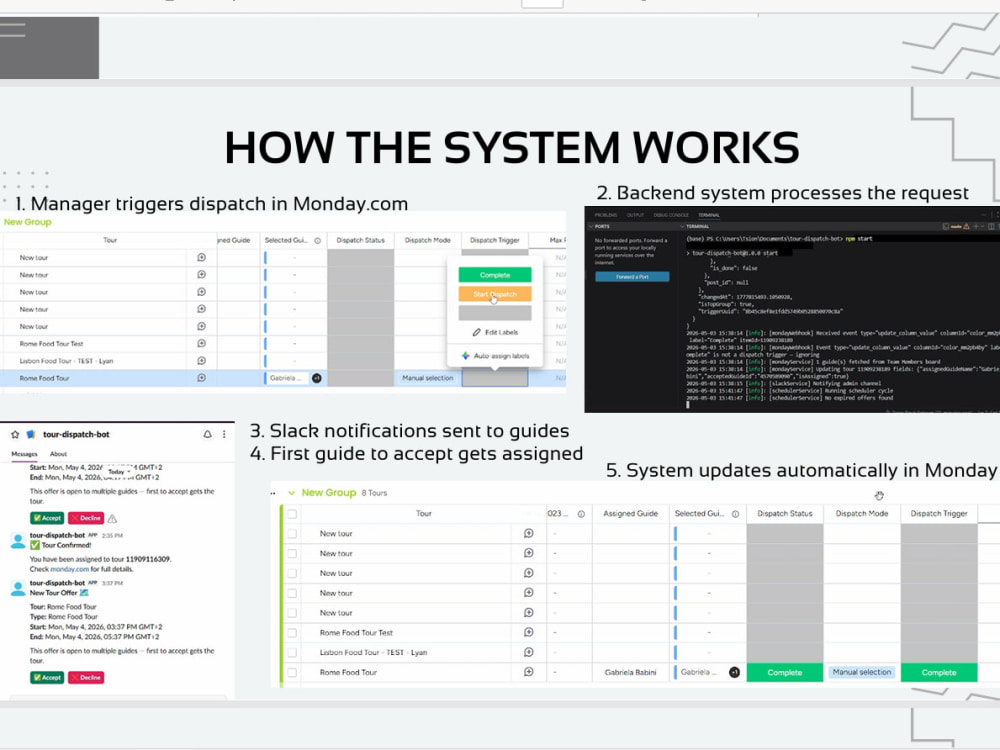Open the Dispatch Status Complete cell
Viewport: 1000px width, 750px height.
(x=784, y=672)
